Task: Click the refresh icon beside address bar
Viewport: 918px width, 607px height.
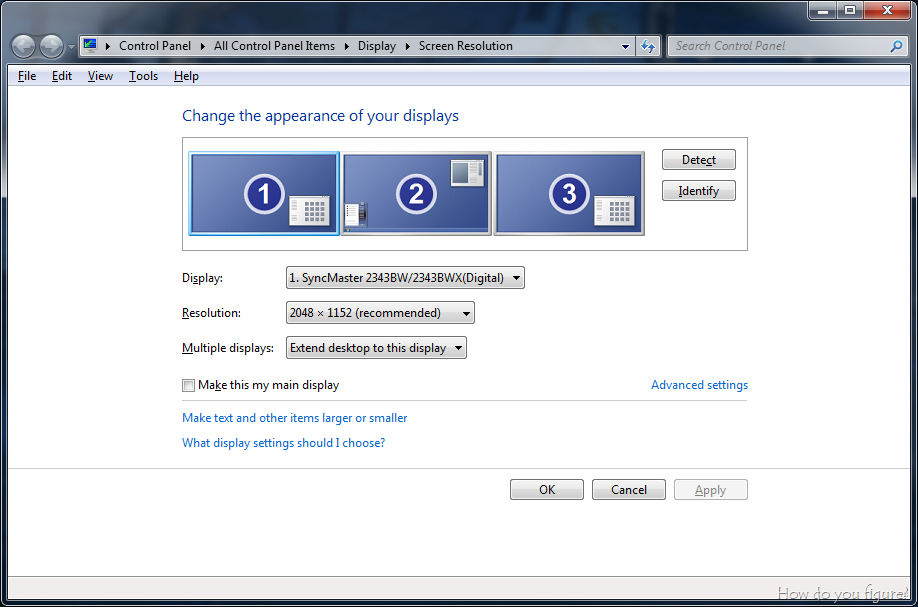Action: tap(648, 46)
